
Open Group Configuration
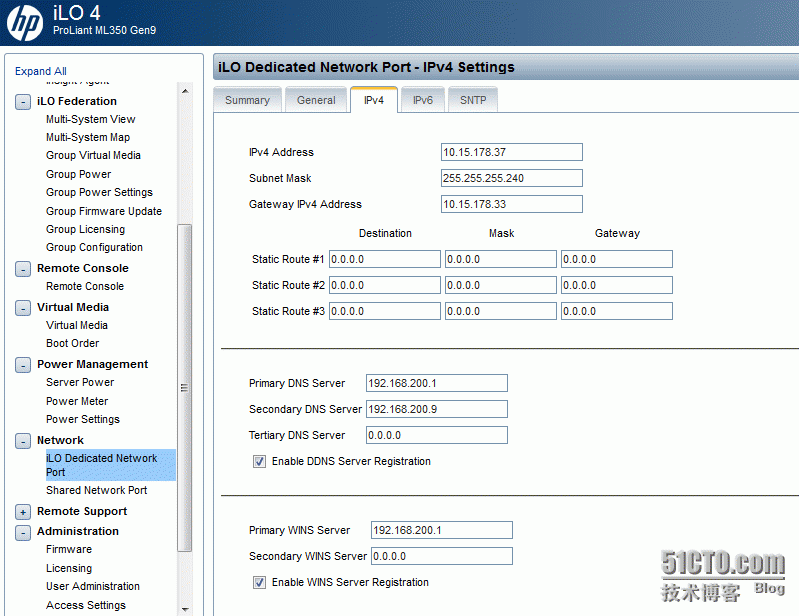[x=94, y=247]
